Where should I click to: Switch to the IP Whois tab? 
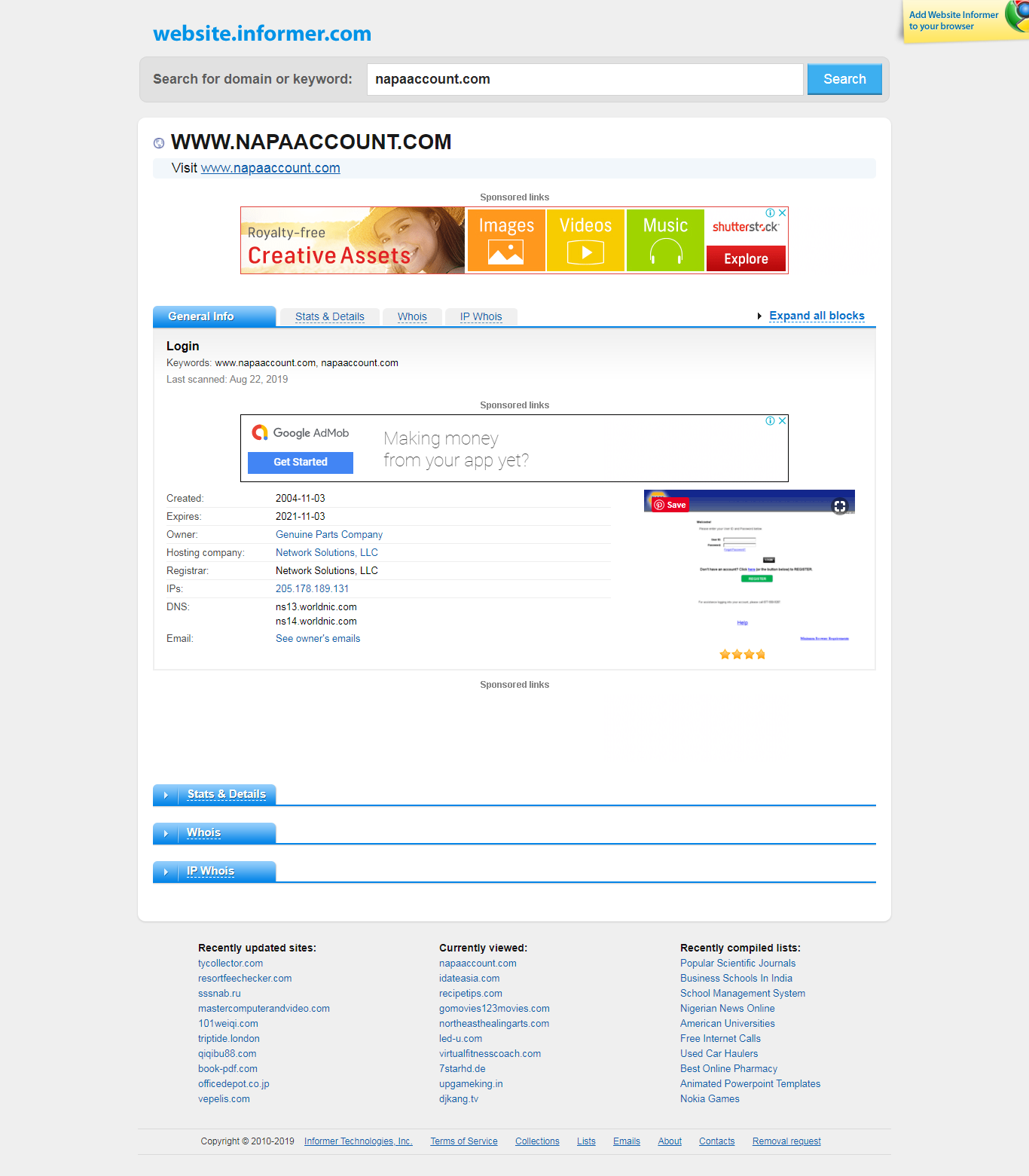click(x=481, y=317)
